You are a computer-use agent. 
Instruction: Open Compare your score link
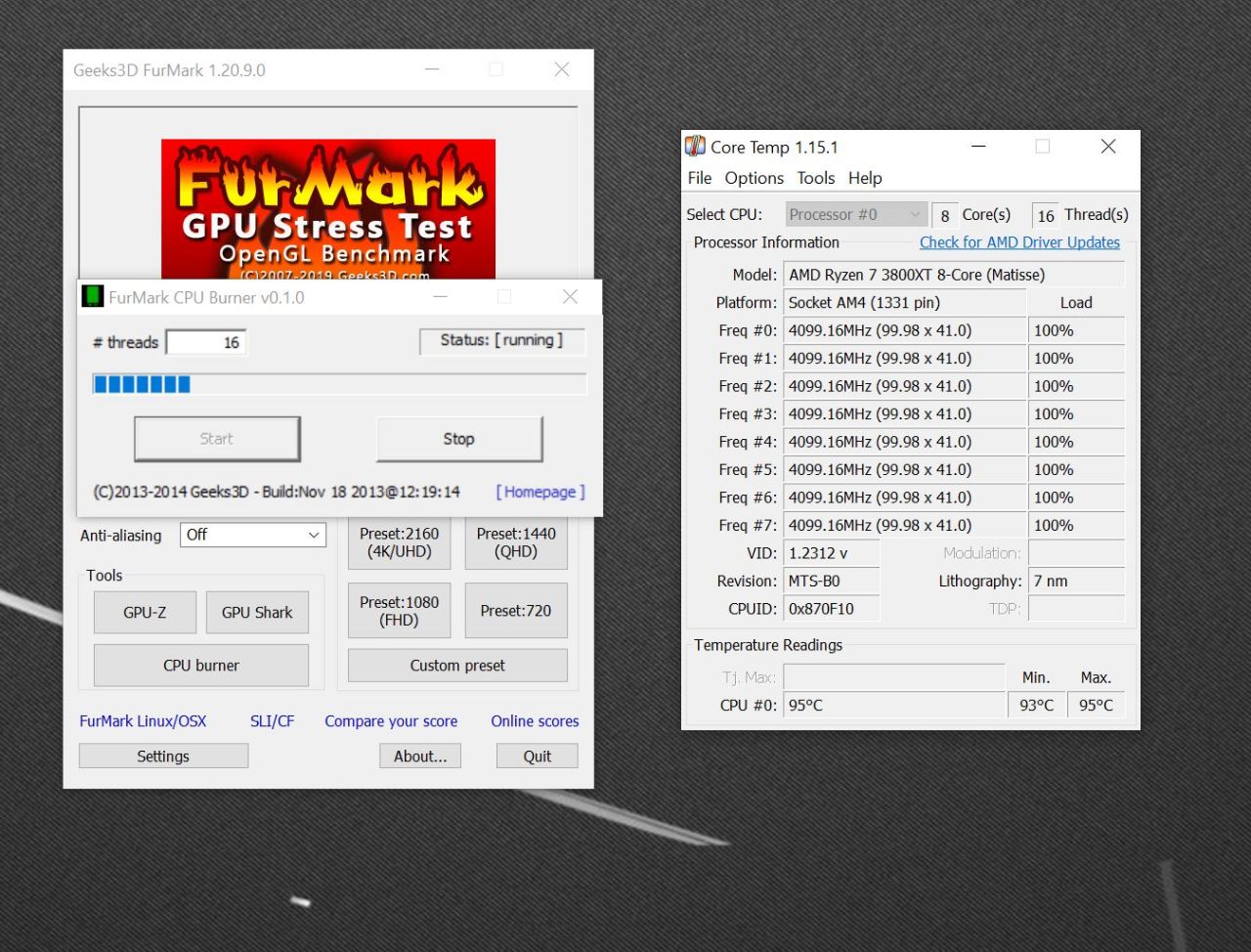(391, 721)
